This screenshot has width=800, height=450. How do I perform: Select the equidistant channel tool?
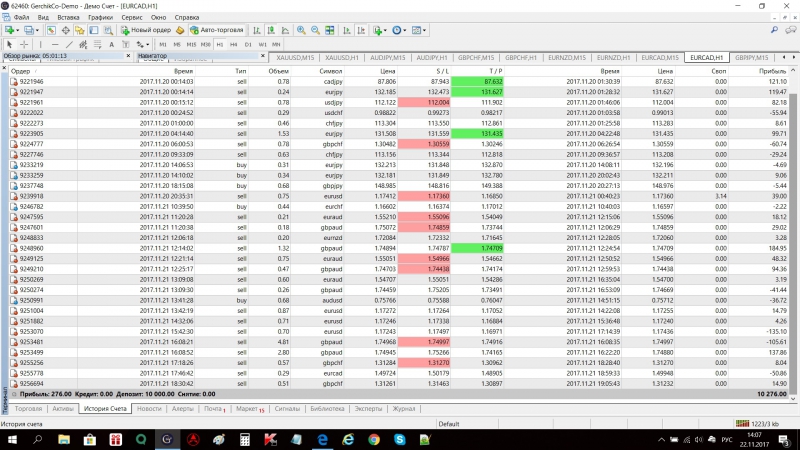click(83, 44)
